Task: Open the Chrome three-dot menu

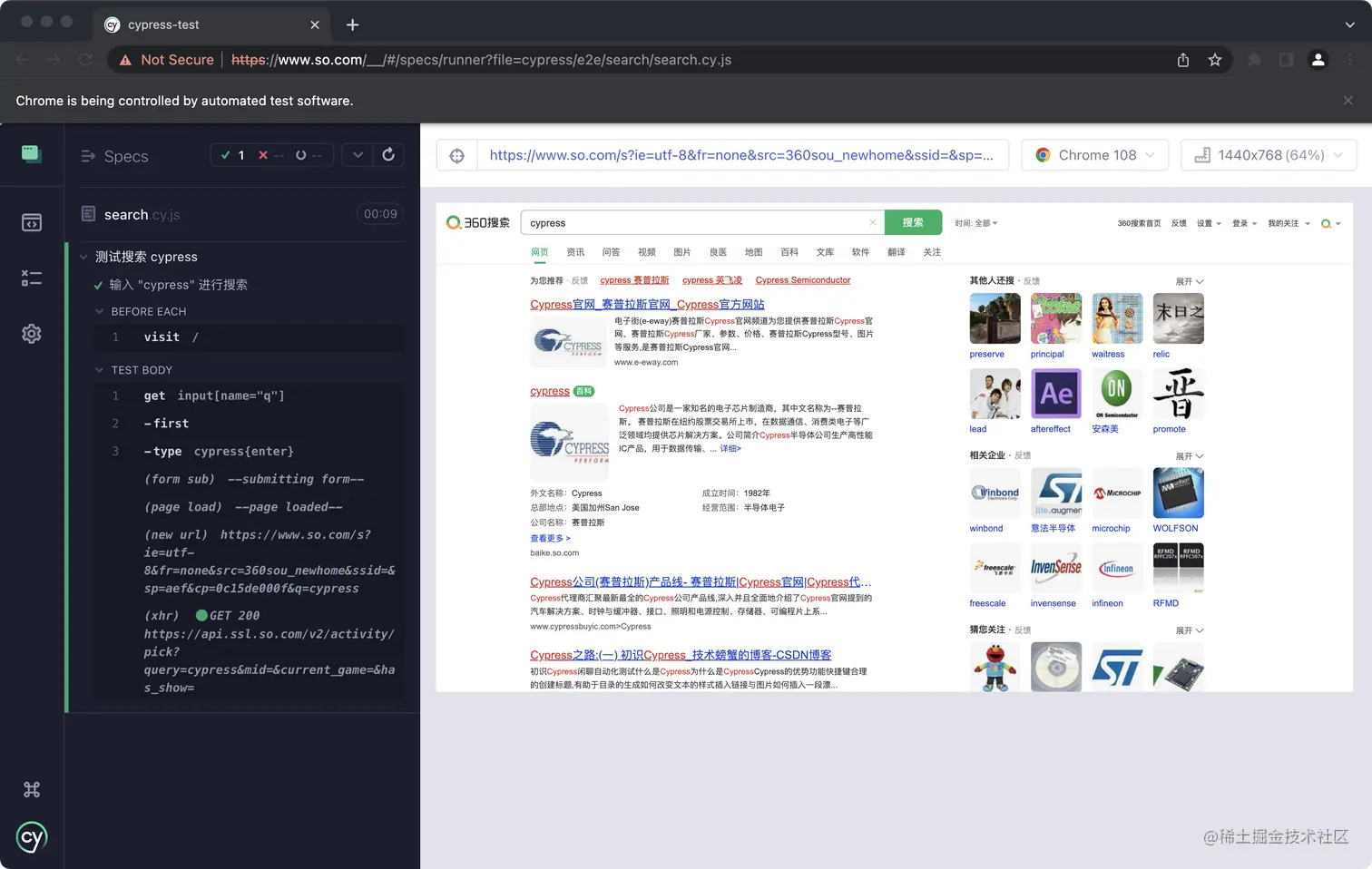Action: [x=1350, y=60]
